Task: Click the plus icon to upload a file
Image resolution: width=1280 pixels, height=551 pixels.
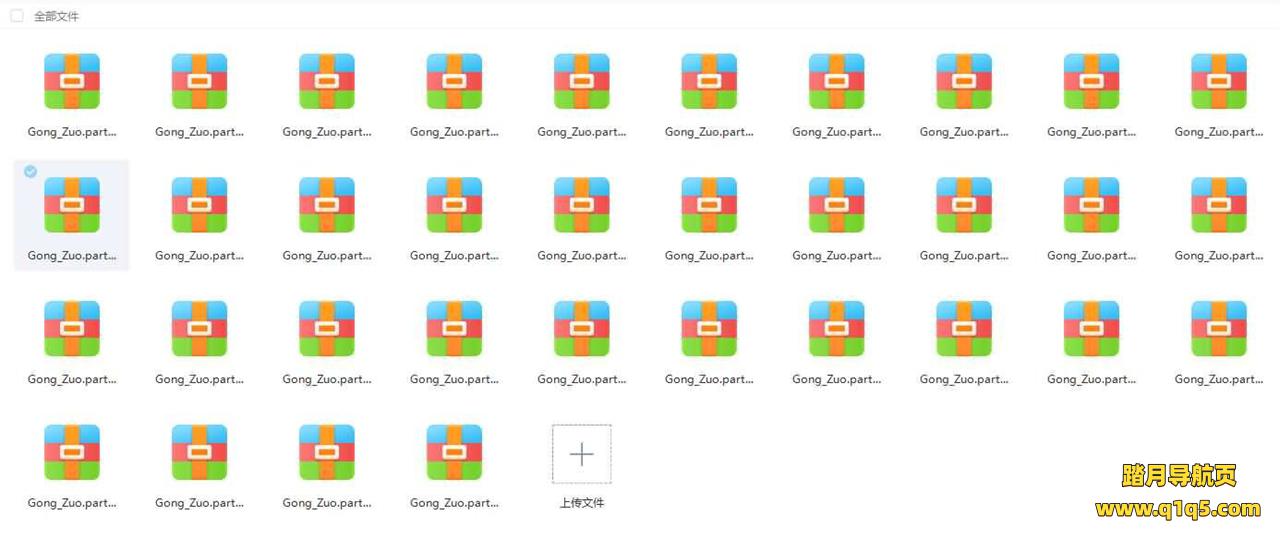Action: [x=581, y=454]
